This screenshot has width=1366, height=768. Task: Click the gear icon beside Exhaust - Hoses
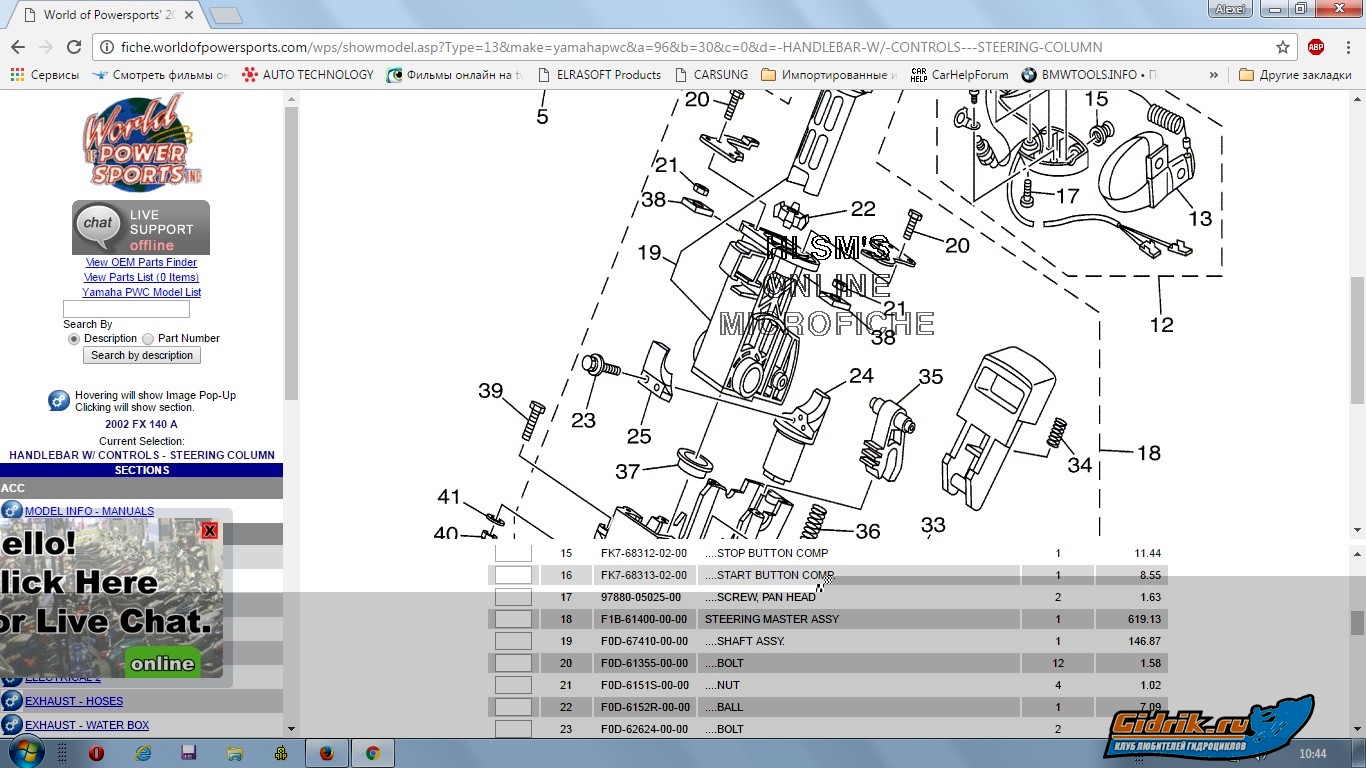(12, 701)
